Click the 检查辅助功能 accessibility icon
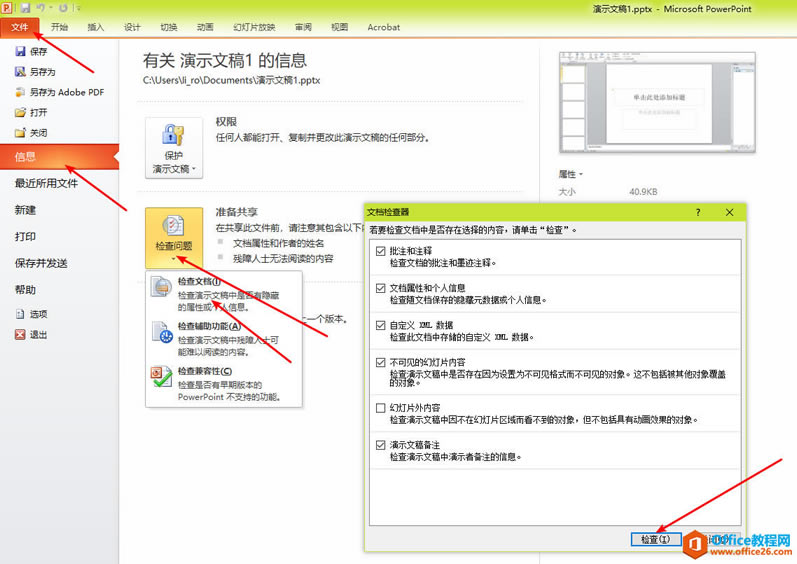The width and height of the screenshot is (797, 564). [162, 332]
